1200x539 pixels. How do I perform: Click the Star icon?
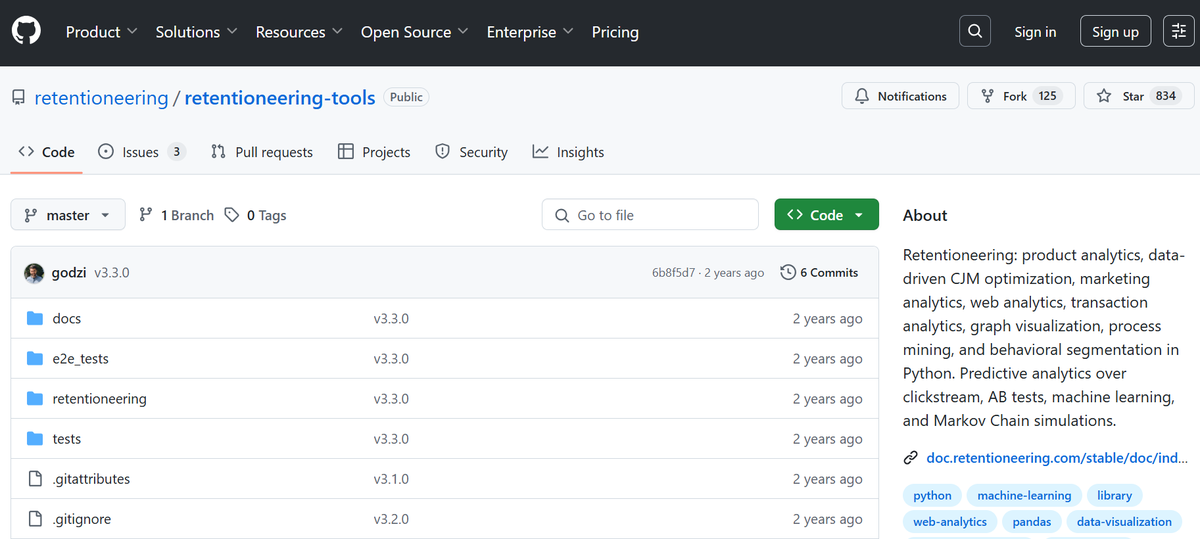tap(1104, 96)
